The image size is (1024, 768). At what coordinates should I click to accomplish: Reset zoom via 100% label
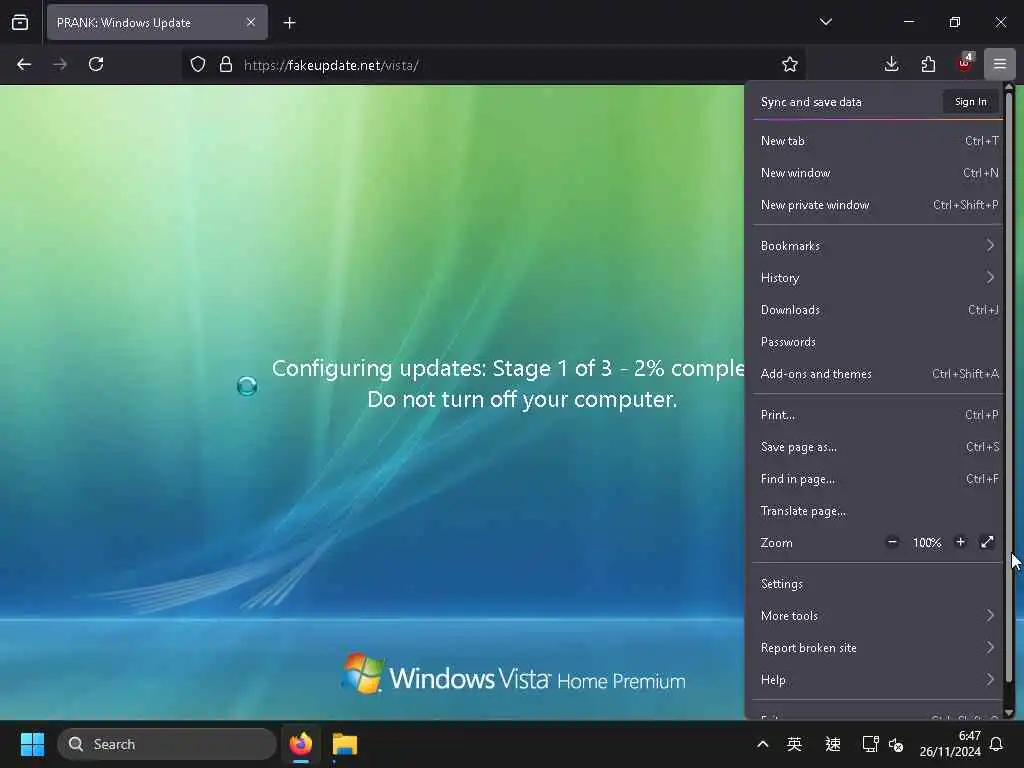pyautogui.click(x=927, y=543)
